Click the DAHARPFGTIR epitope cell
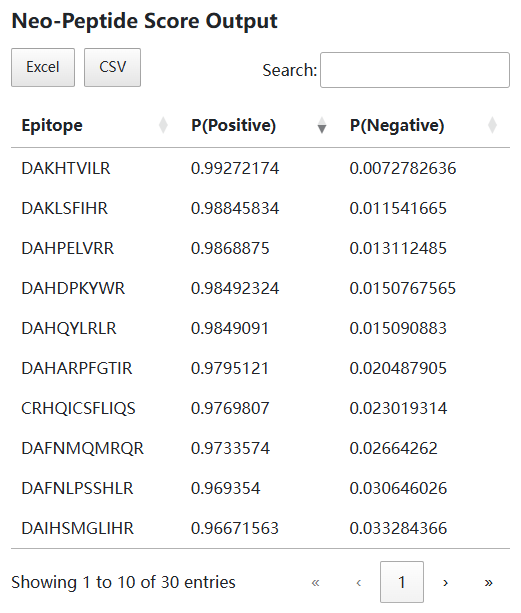This screenshot has height=613, width=521. pos(77,368)
